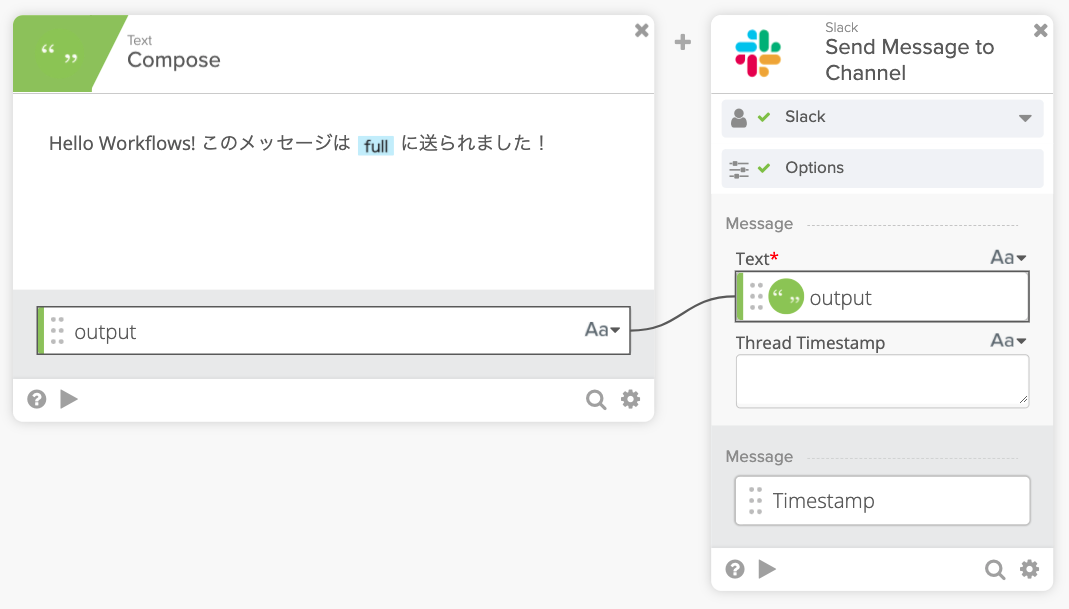Click the Slack logo icon
This screenshot has width=1069, height=609.
(758, 54)
